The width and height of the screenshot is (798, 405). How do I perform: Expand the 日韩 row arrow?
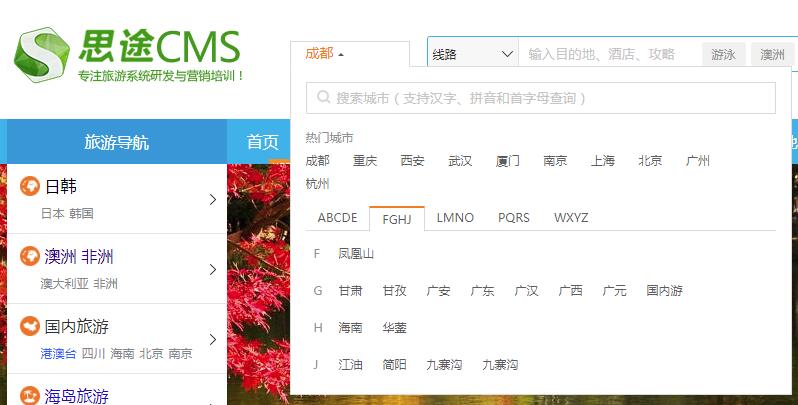212,199
